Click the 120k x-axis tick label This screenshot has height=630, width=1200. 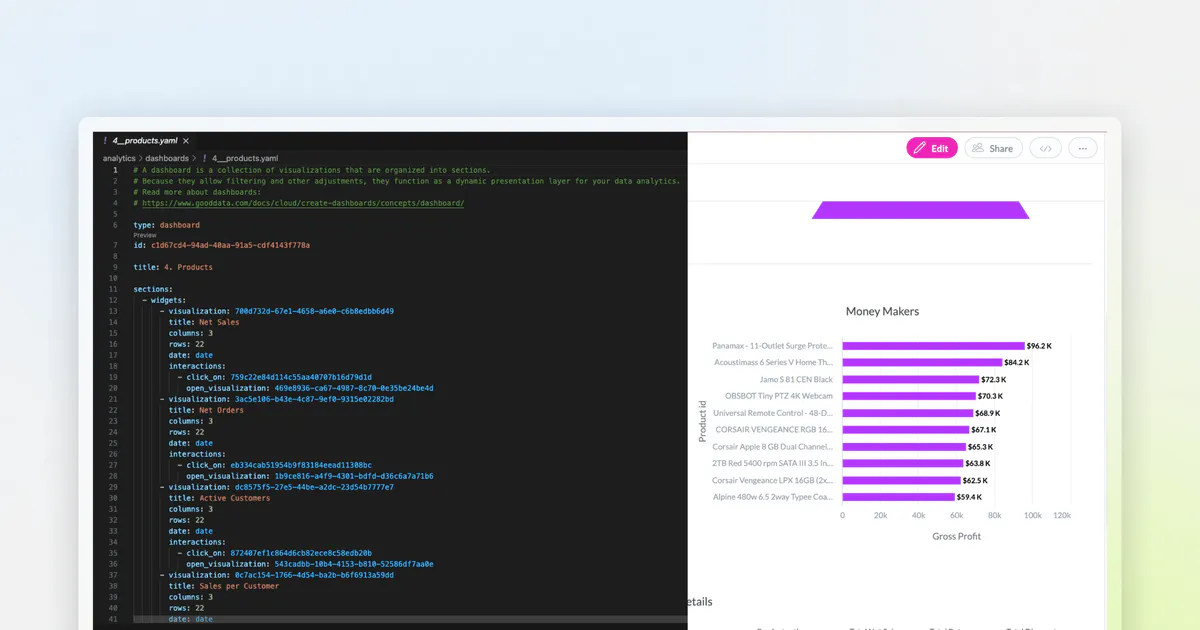[x=1062, y=516]
